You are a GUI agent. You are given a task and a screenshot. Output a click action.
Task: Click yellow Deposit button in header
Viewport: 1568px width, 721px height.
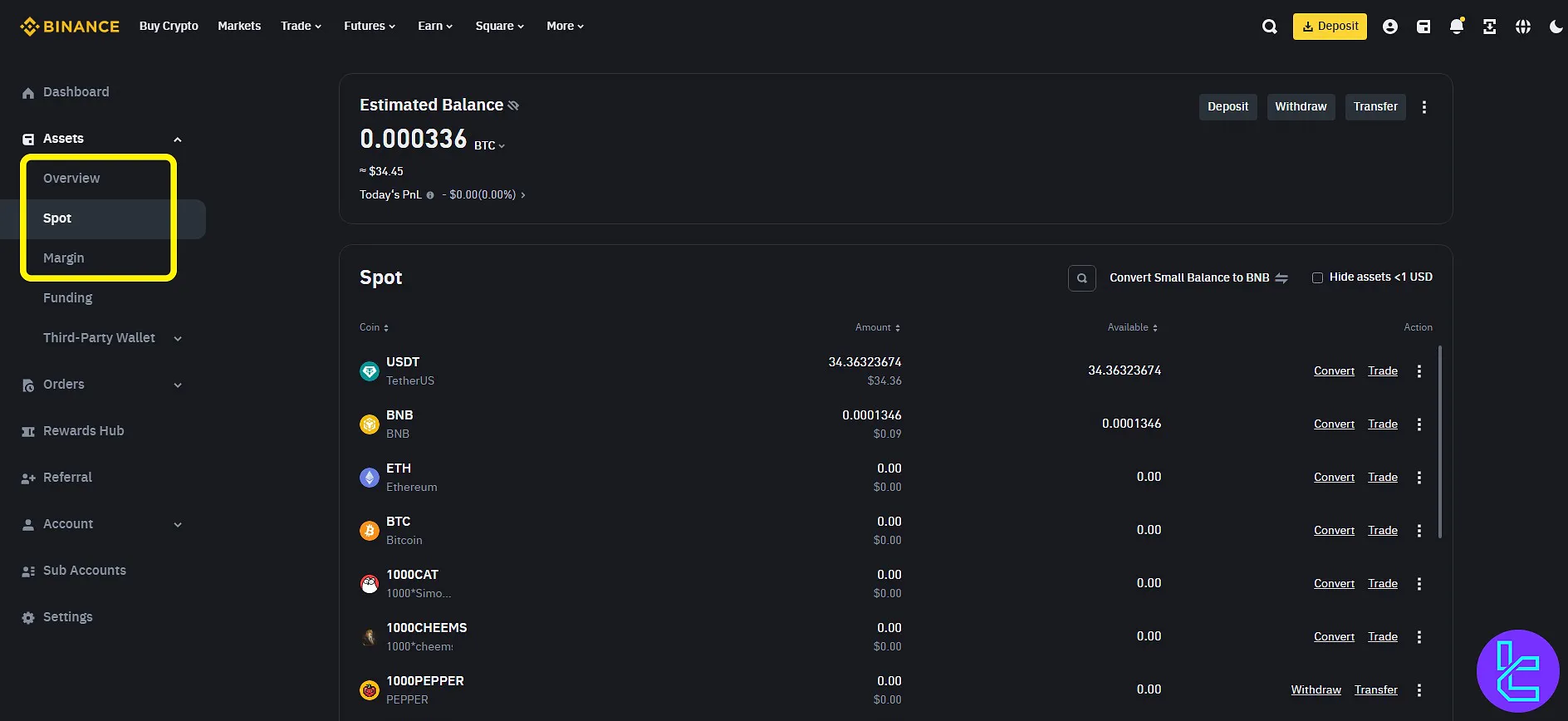point(1330,27)
